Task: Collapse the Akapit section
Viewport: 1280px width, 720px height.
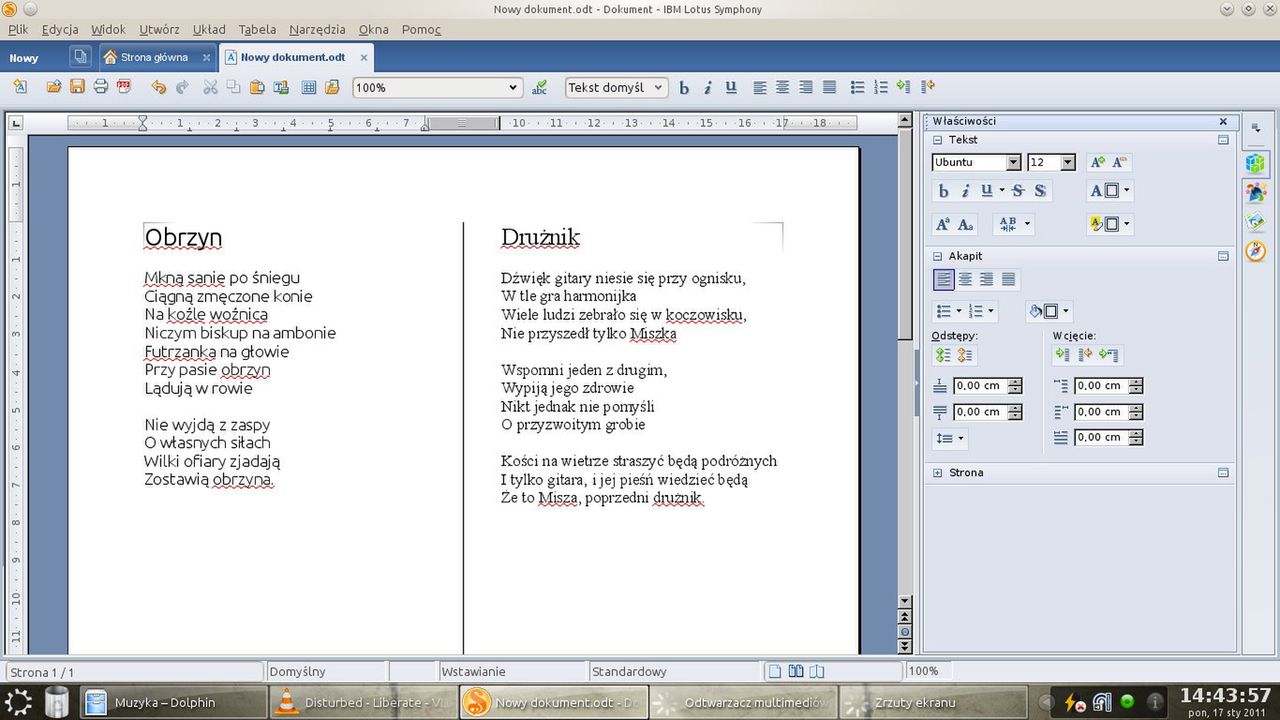Action: pos(938,256)
